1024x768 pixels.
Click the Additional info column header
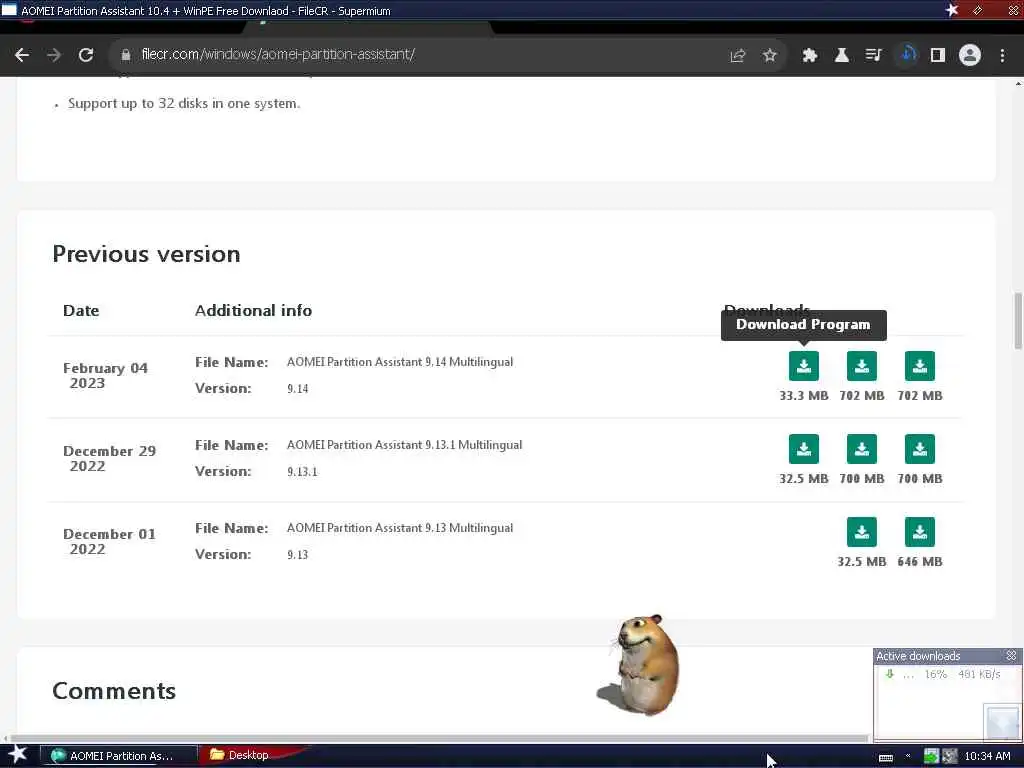click(x=253, y=310)
